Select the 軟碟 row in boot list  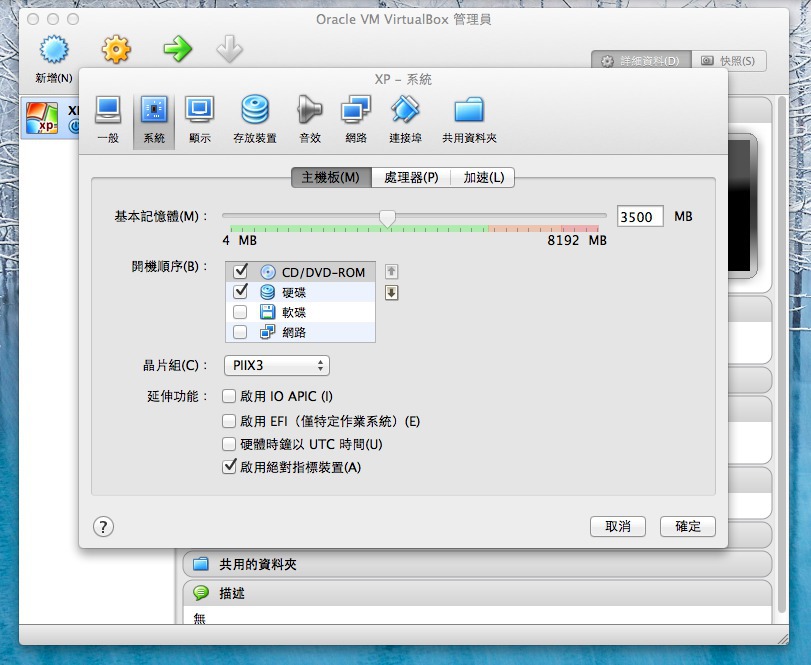[x=300, y=312]
